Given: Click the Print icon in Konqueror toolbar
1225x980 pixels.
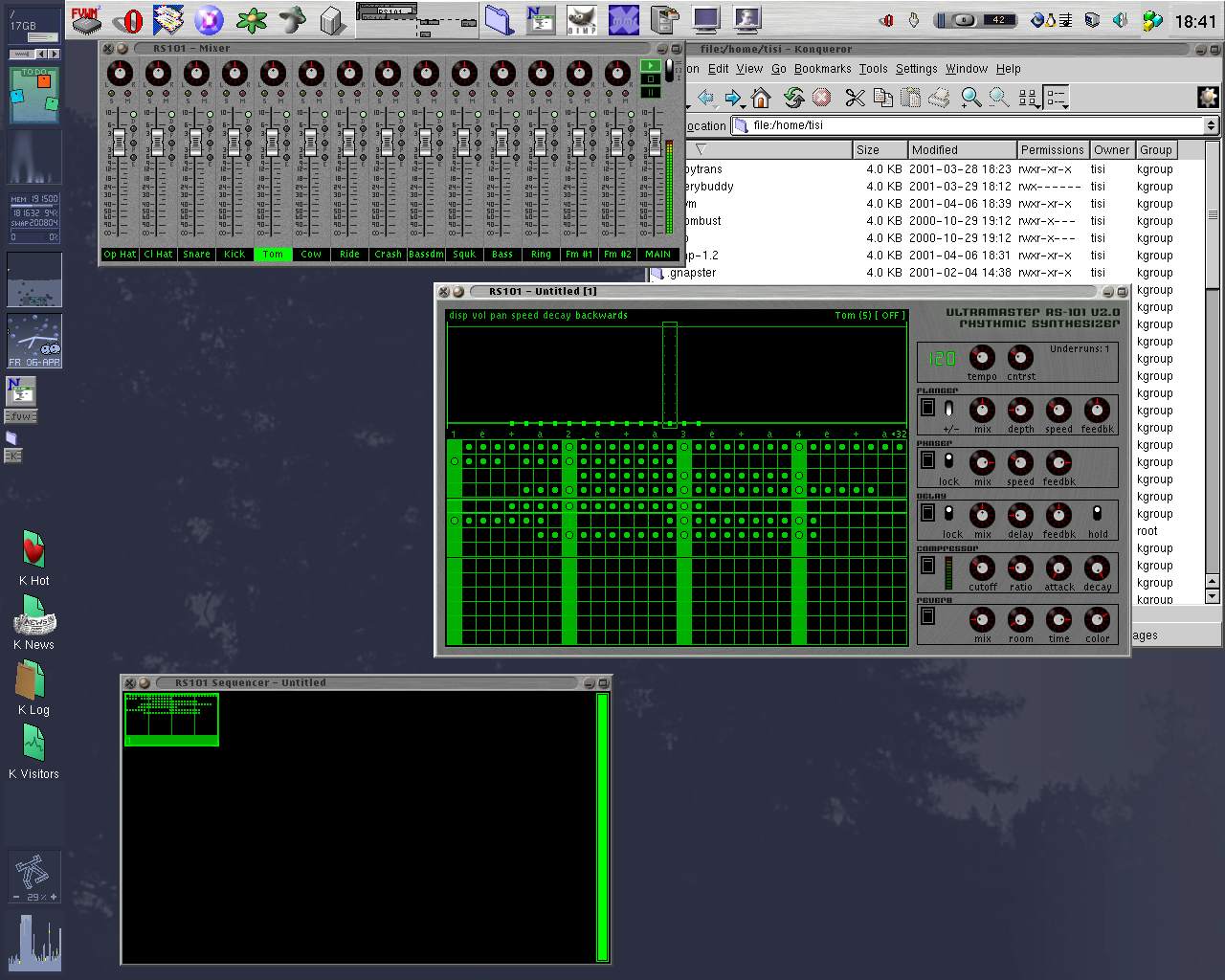Looking at the screenshot, I should pos(939,98).
